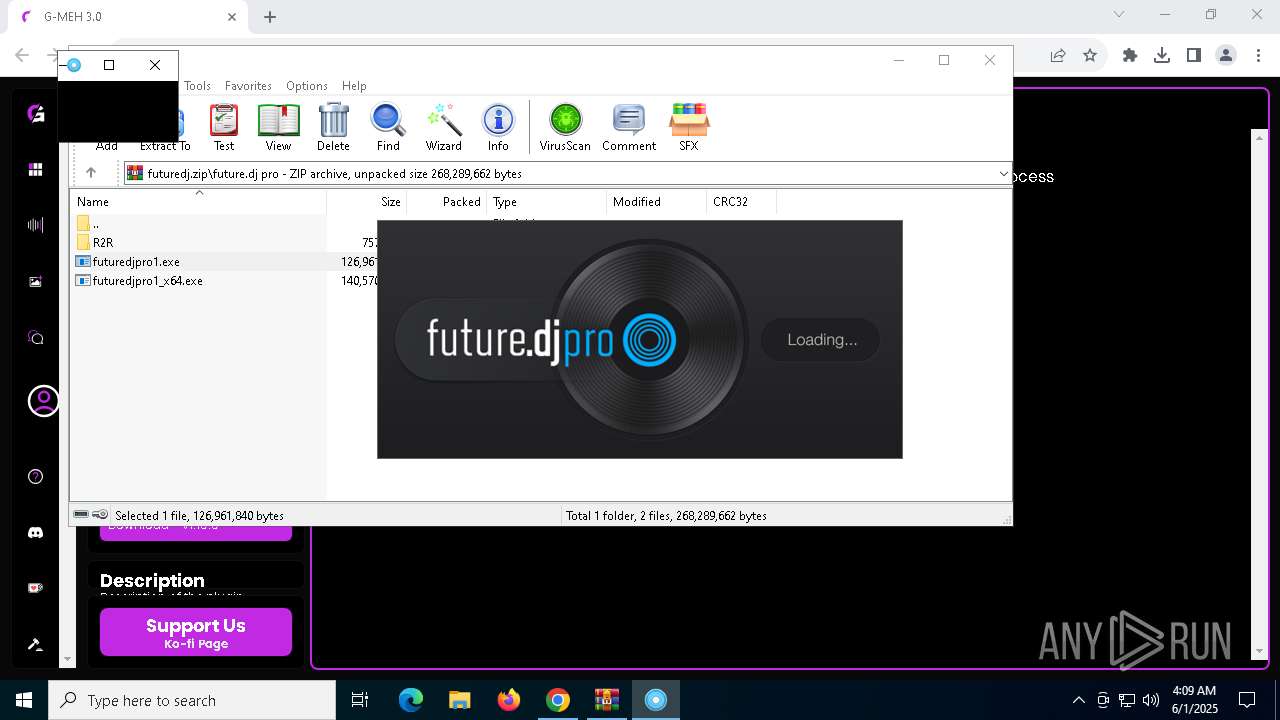Click the G-MEH logo in browser sidebar
The height and width of the screenshot is (720, 1280).
[x=36, y=113]
